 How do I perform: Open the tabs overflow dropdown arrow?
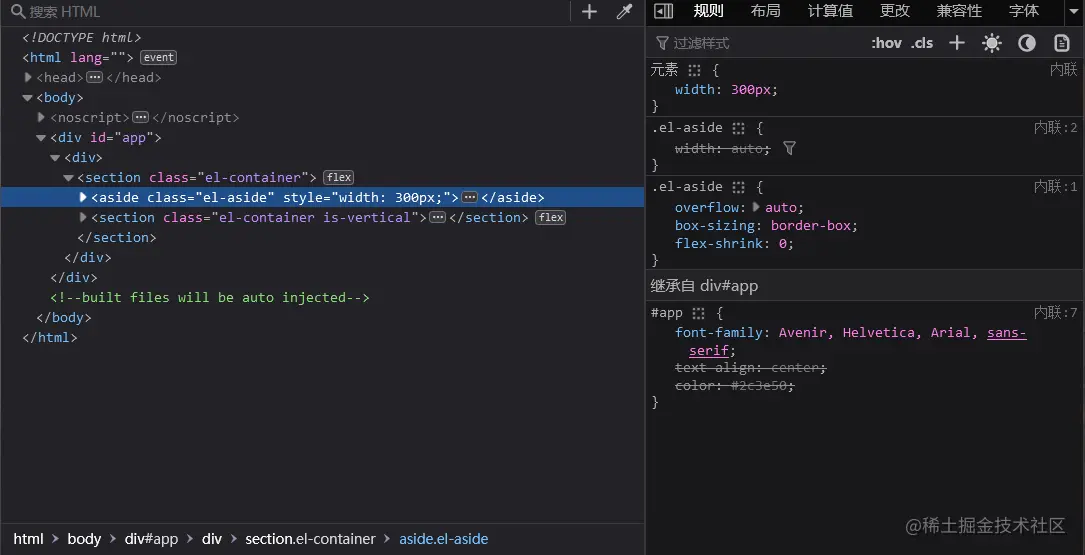[1073, 11]
